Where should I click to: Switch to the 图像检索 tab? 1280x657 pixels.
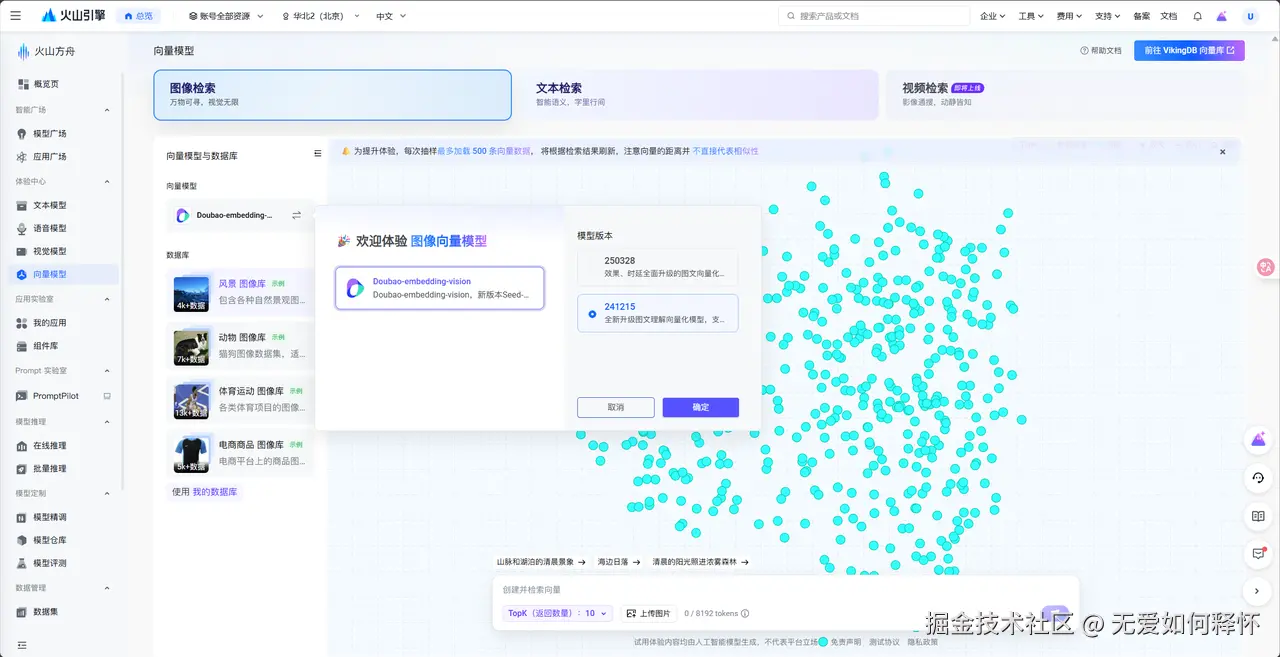(x=332, y=95)
